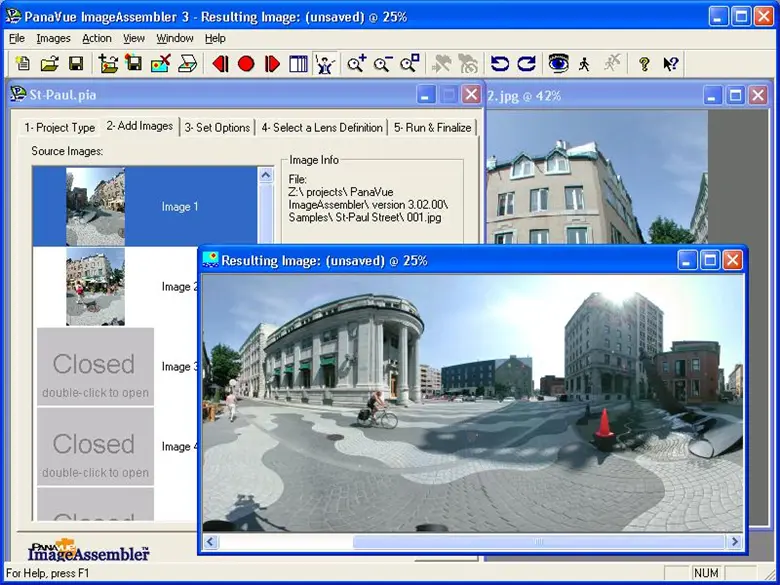Viewport: 780px width, 585px height.
Task: Click Resulting Image scrollbar right arrow
Action: tap(735, 542)
